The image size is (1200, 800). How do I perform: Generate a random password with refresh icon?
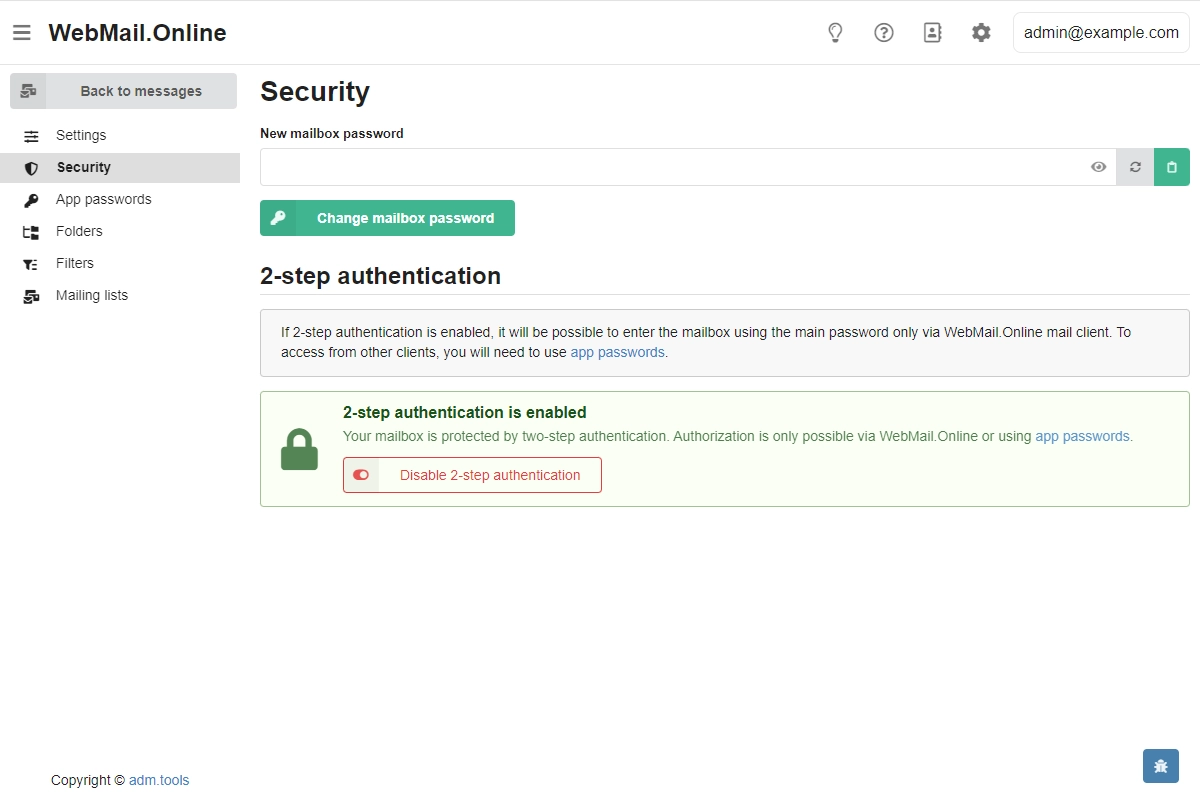pos(1135,167)
